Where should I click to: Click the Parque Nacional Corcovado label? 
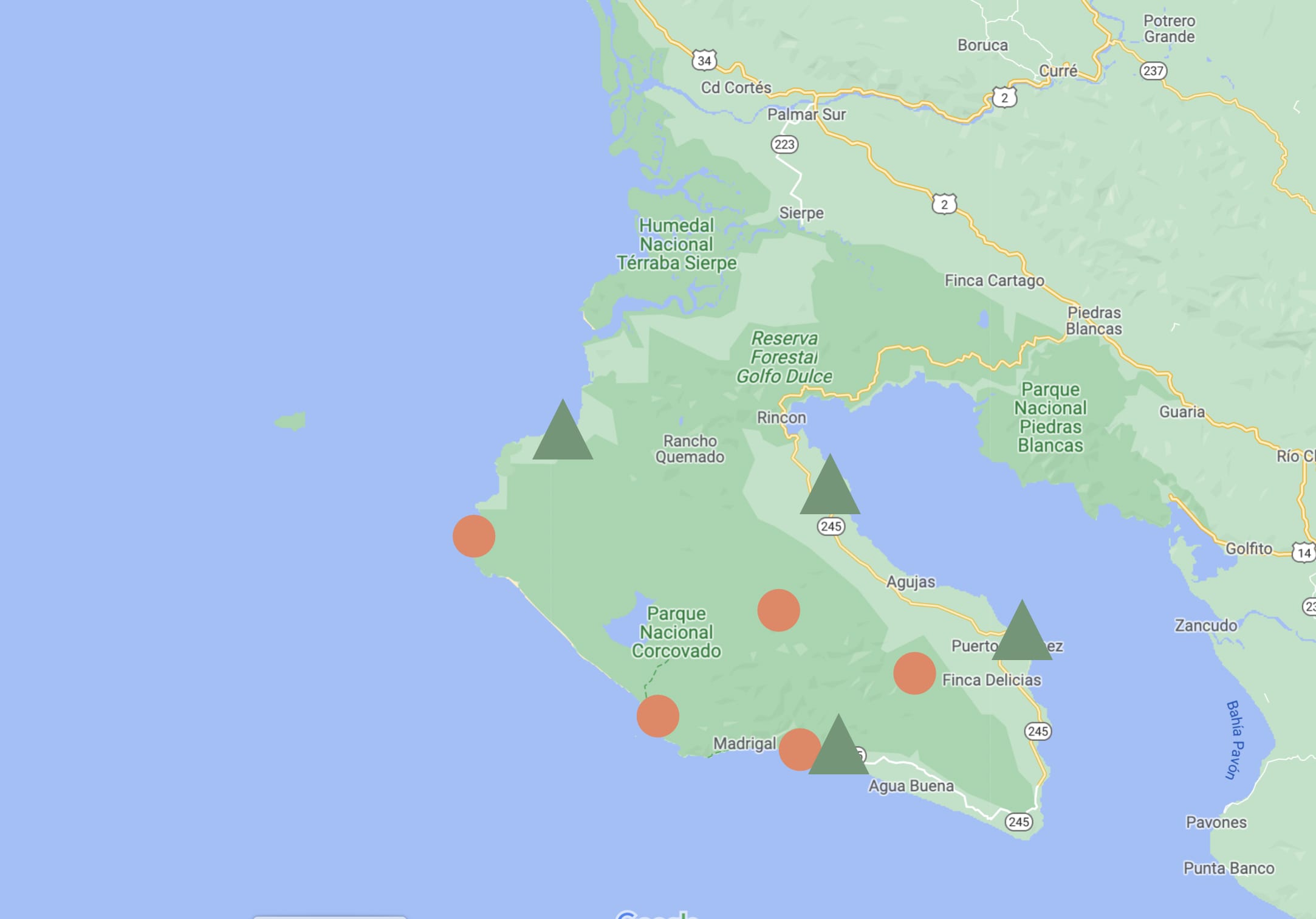pyautogui.click(x=676, y=632)
